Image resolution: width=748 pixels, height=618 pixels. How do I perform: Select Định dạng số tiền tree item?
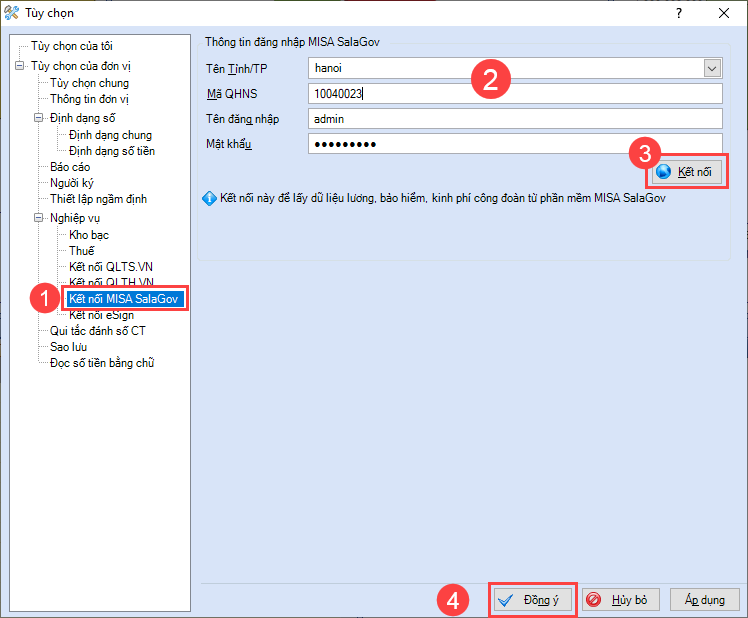pyautogui.click(x=112, y=151)
